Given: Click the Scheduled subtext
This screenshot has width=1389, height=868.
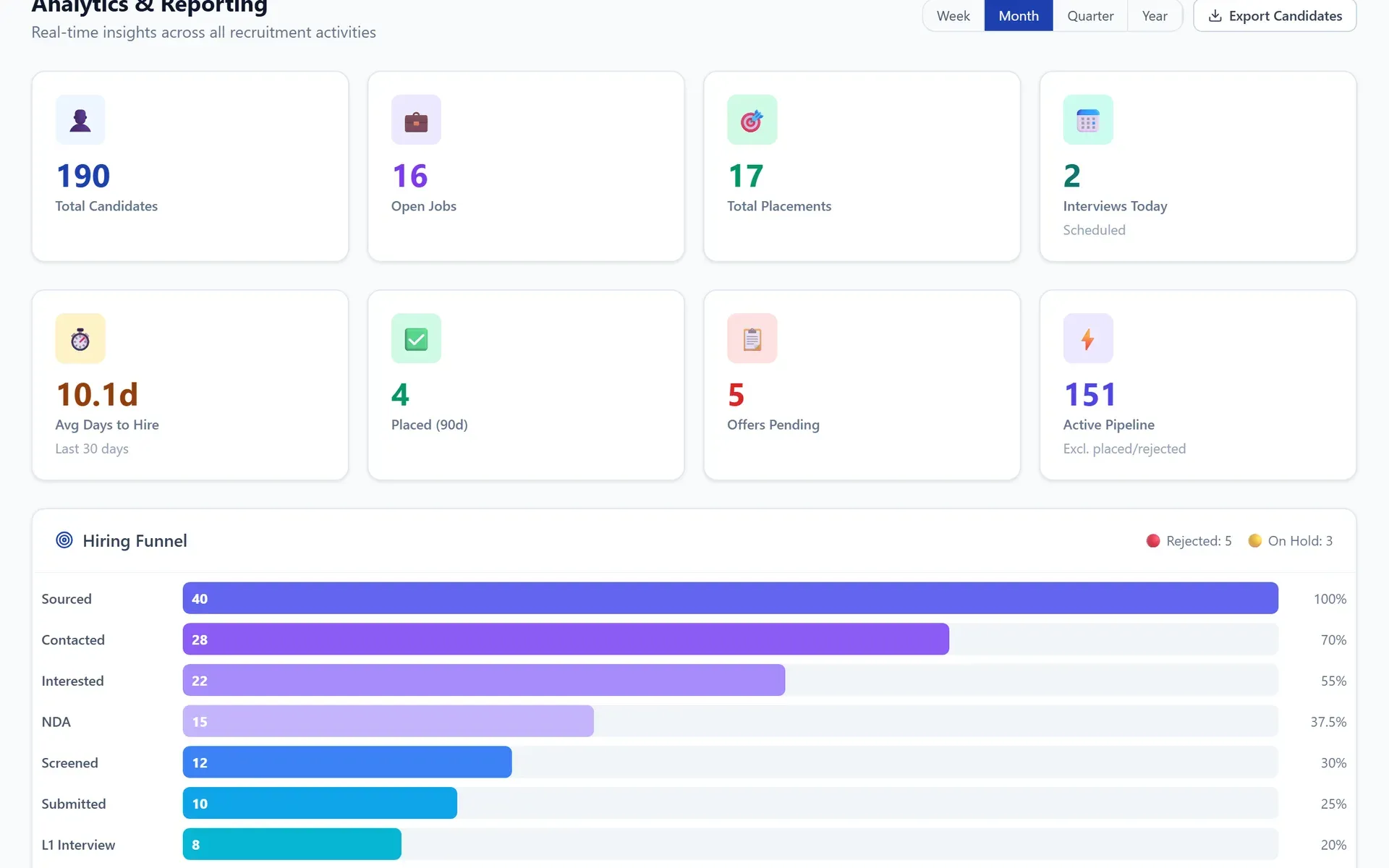Looking at the screenshot, I should (x=1094, y=230).
